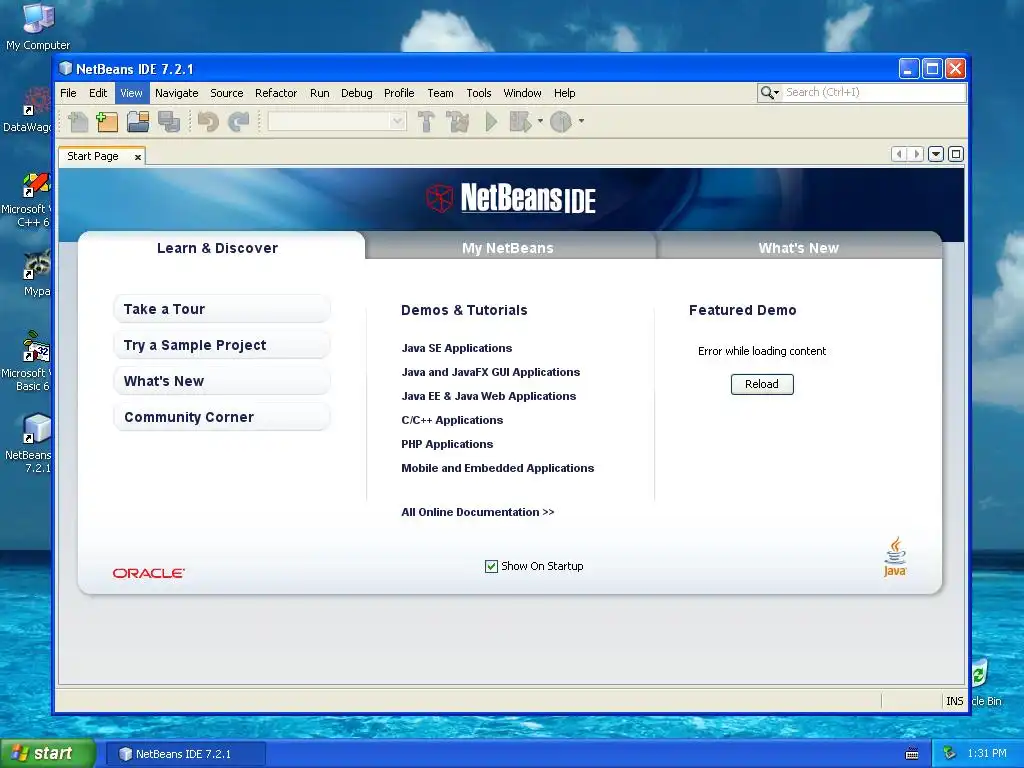
Task: Click the on-screen keyboard tray icon
Action: coord(912,754)
